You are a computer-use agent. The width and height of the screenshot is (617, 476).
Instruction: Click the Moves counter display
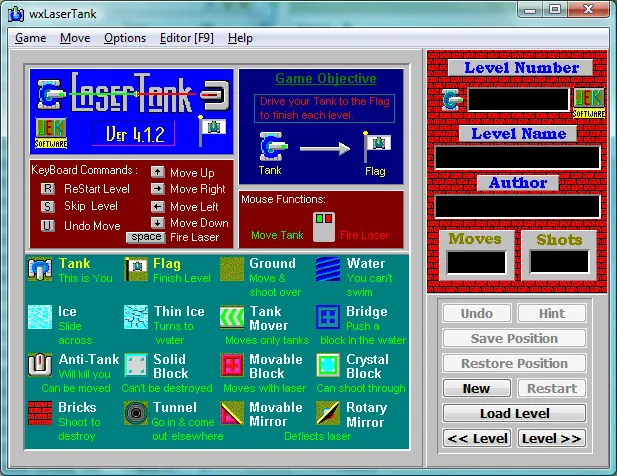[476, 262]
